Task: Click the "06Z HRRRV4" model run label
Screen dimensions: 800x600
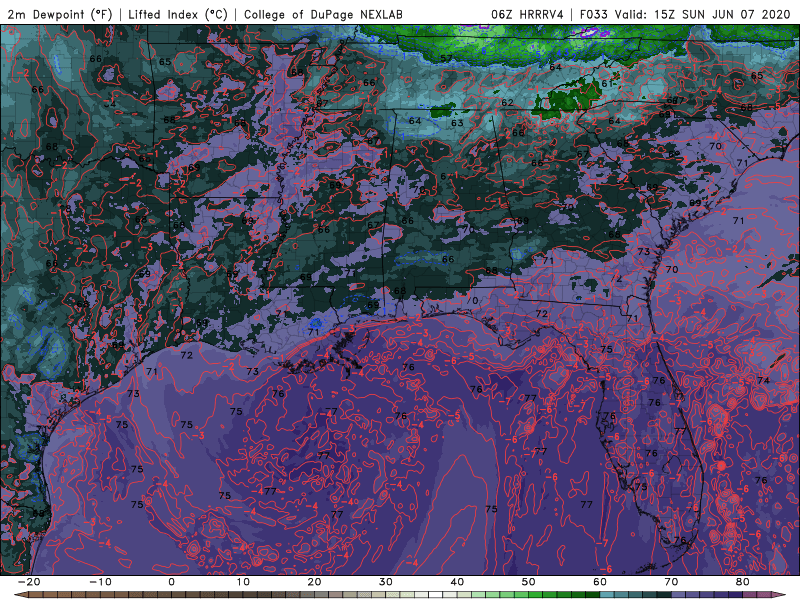Action: point(527,15)
